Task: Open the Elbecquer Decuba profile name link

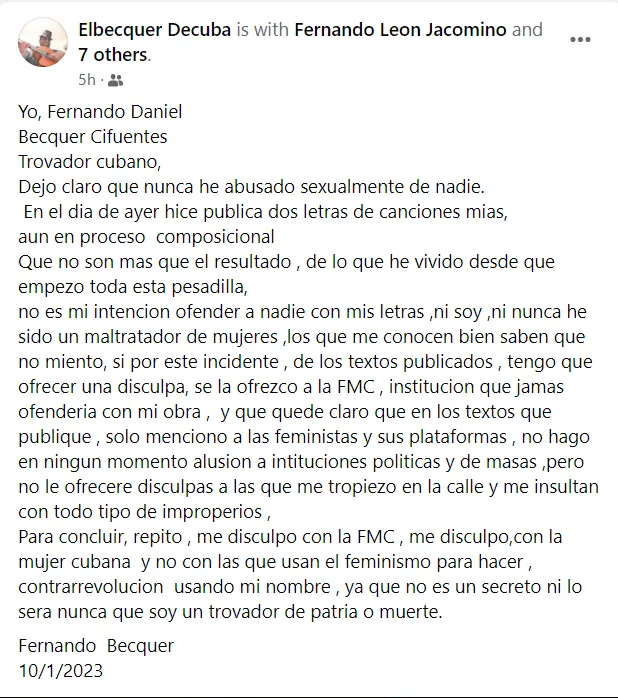Action: tap(154, 30)
